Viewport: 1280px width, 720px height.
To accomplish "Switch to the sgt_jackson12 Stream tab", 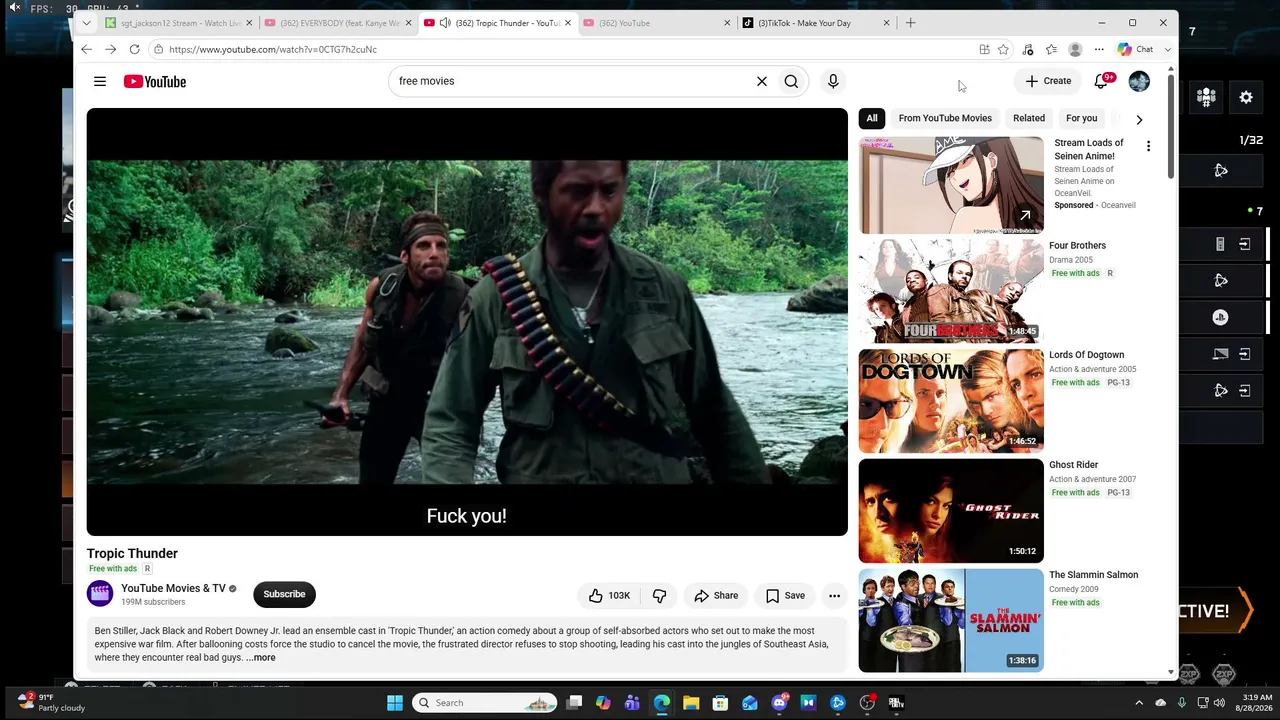I will click(x=178, y=23).
